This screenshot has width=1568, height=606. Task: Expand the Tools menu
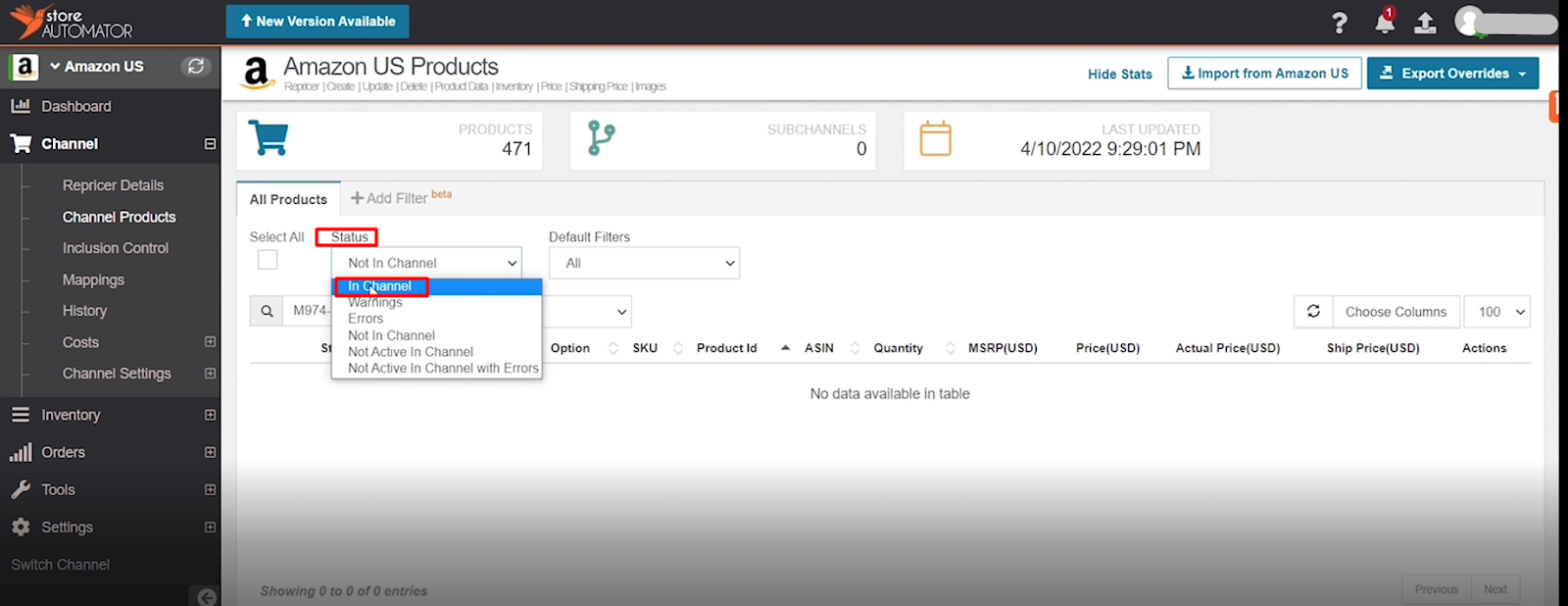(210, 489)
